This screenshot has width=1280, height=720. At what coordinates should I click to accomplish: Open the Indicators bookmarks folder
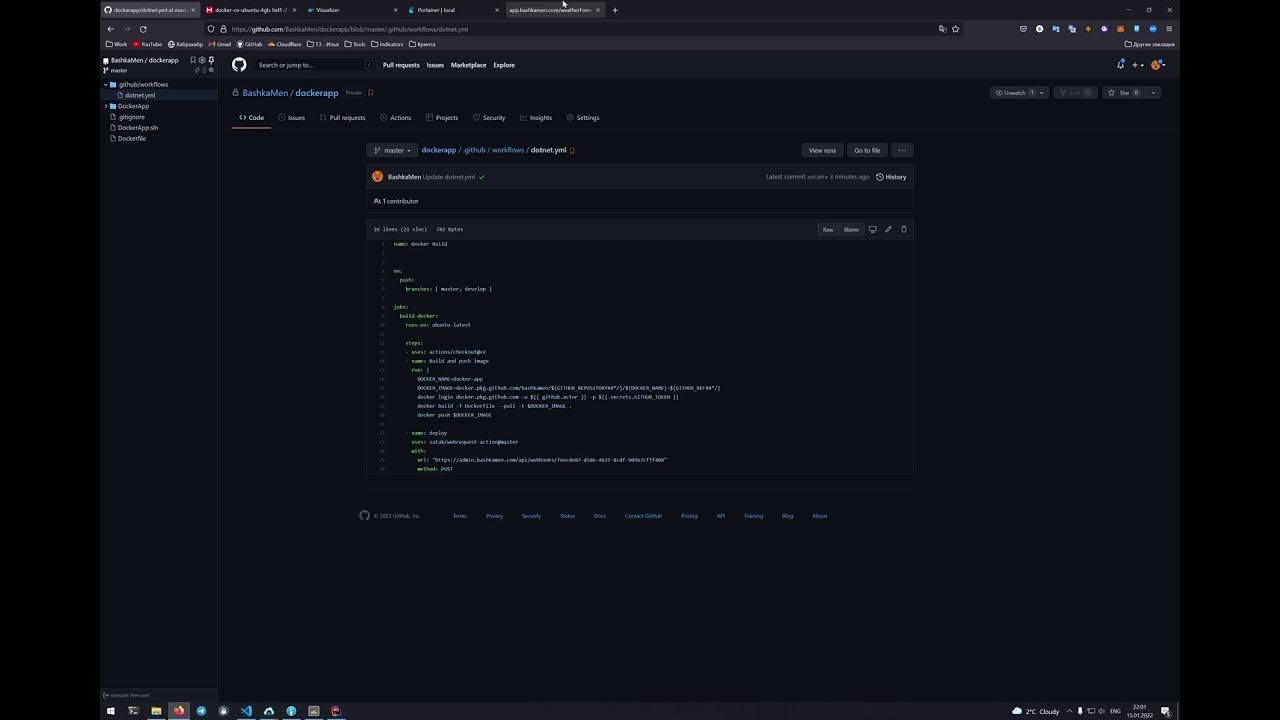click(387, 44)
